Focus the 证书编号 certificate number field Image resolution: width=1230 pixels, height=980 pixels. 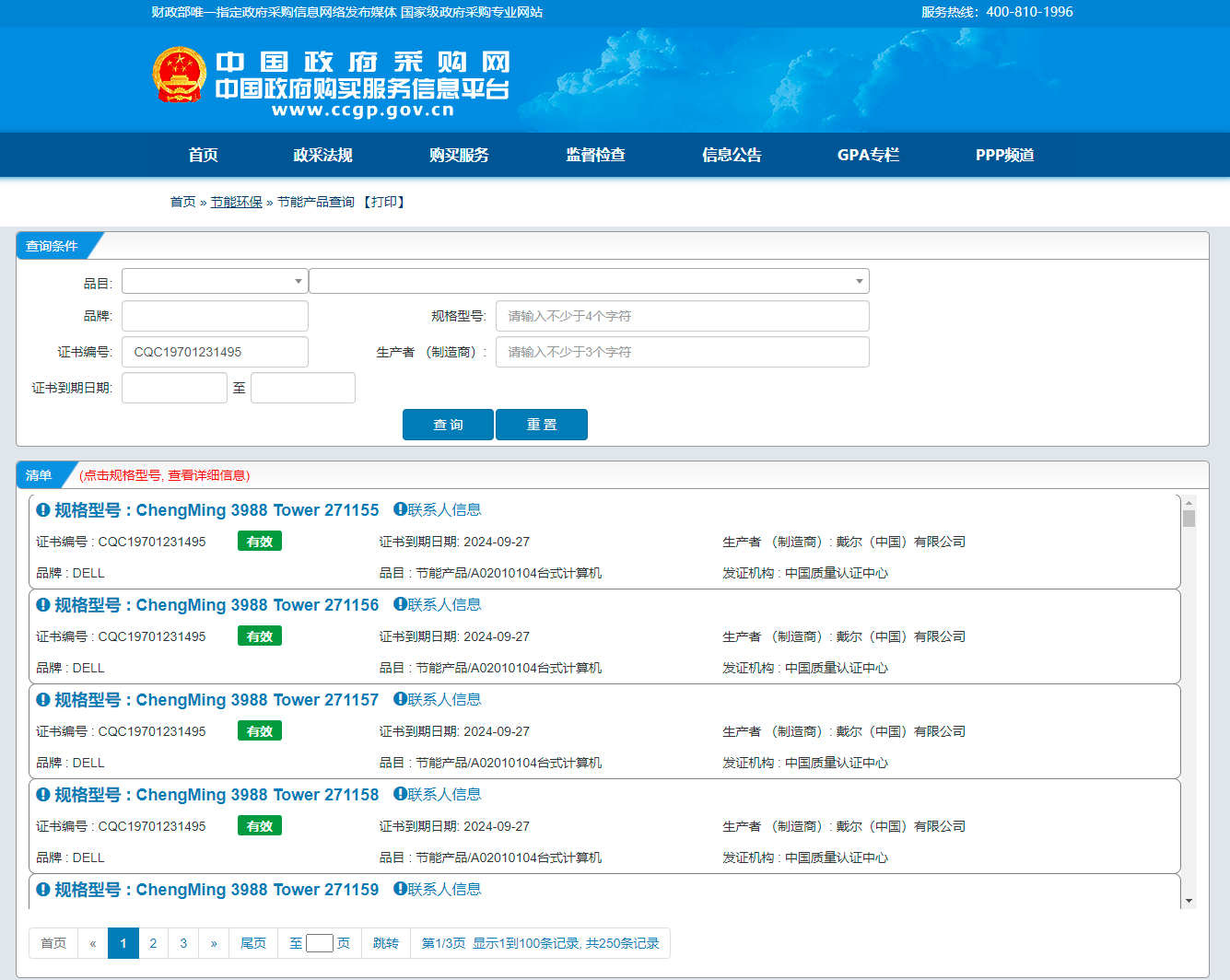point(215,352)
